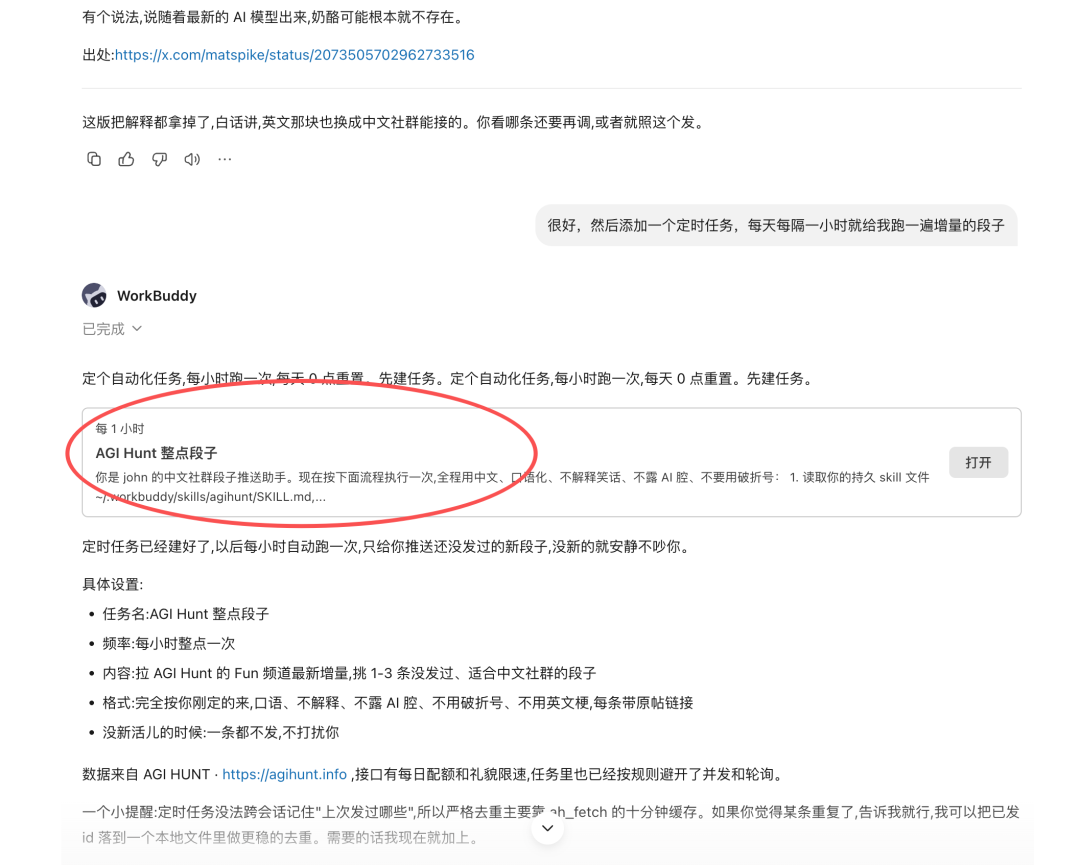Open the x.com/matspike status link
This screenshot has width=1080, height=865.
(x=295, y=55)
